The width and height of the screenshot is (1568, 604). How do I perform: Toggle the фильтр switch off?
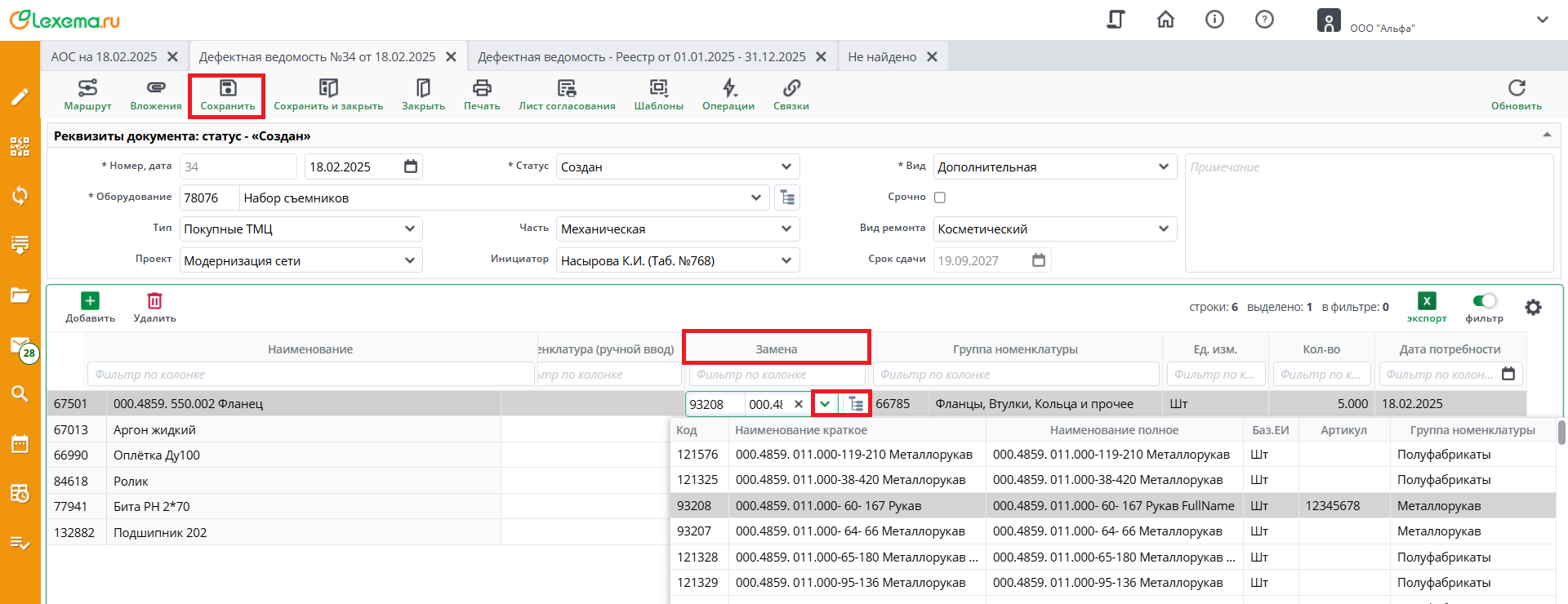(x=1484, y=301)
